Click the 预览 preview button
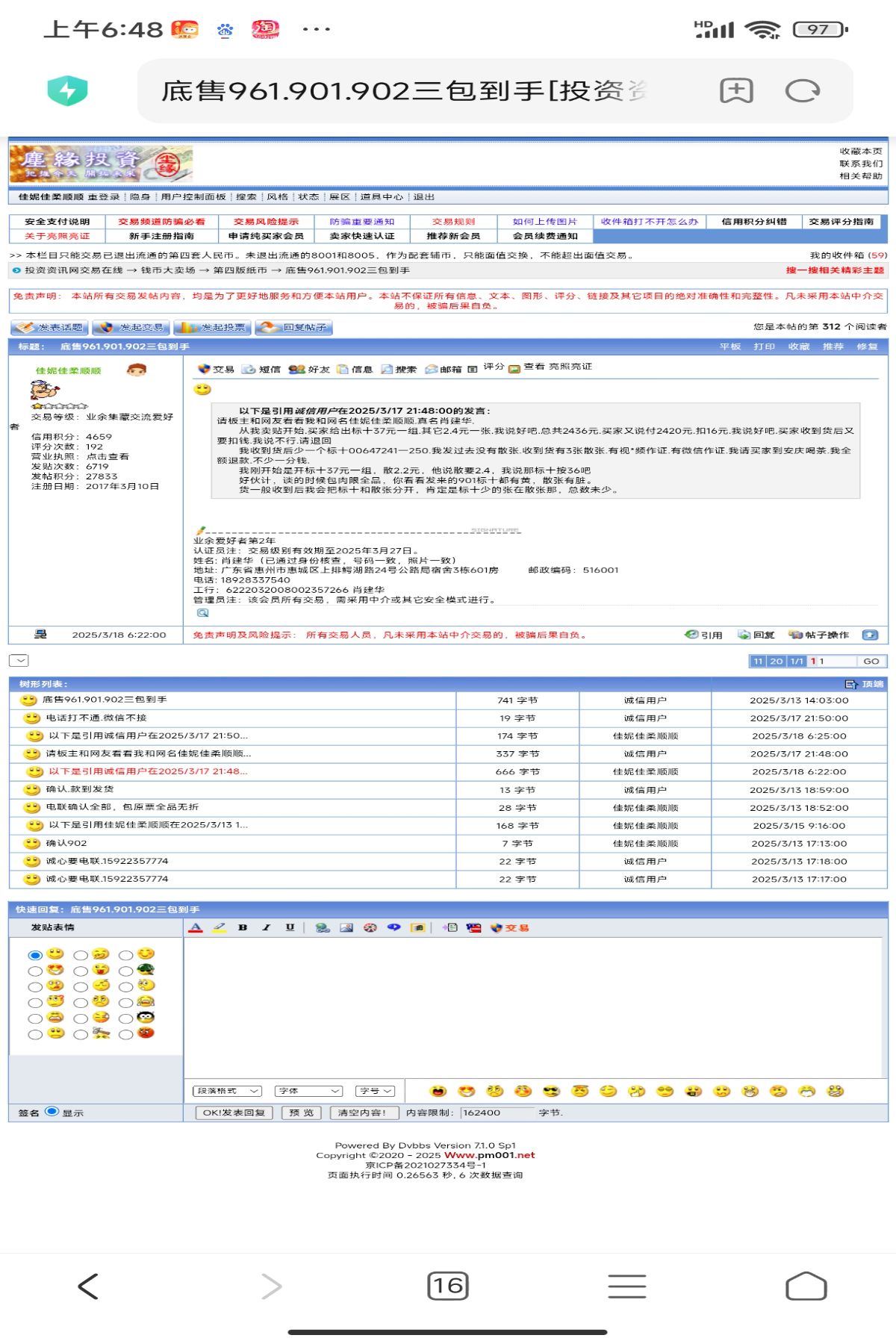Screen dimensions: 896x1344 [x=302, y=1113]
